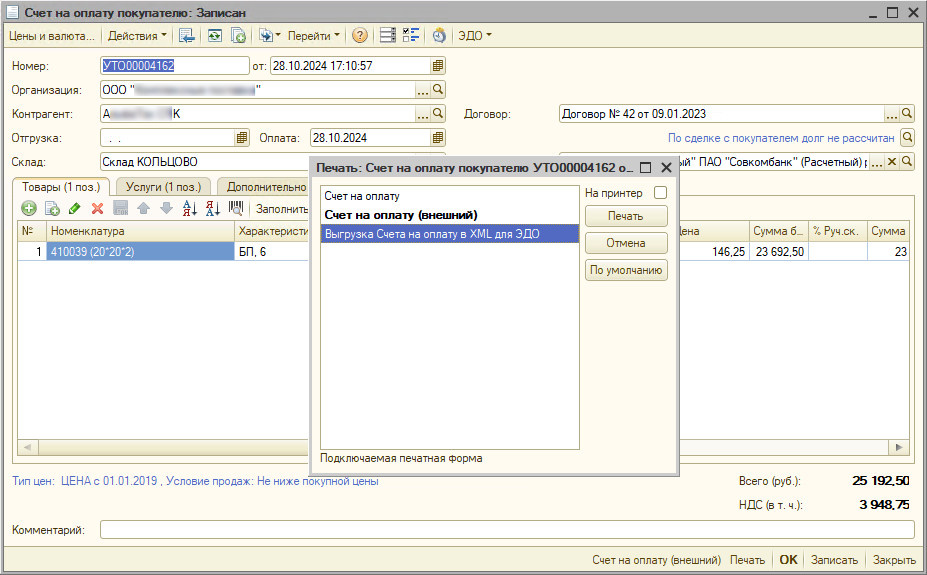927x575 pixels.
Task: Click the Печать button in the dialog
Action: 626,216
